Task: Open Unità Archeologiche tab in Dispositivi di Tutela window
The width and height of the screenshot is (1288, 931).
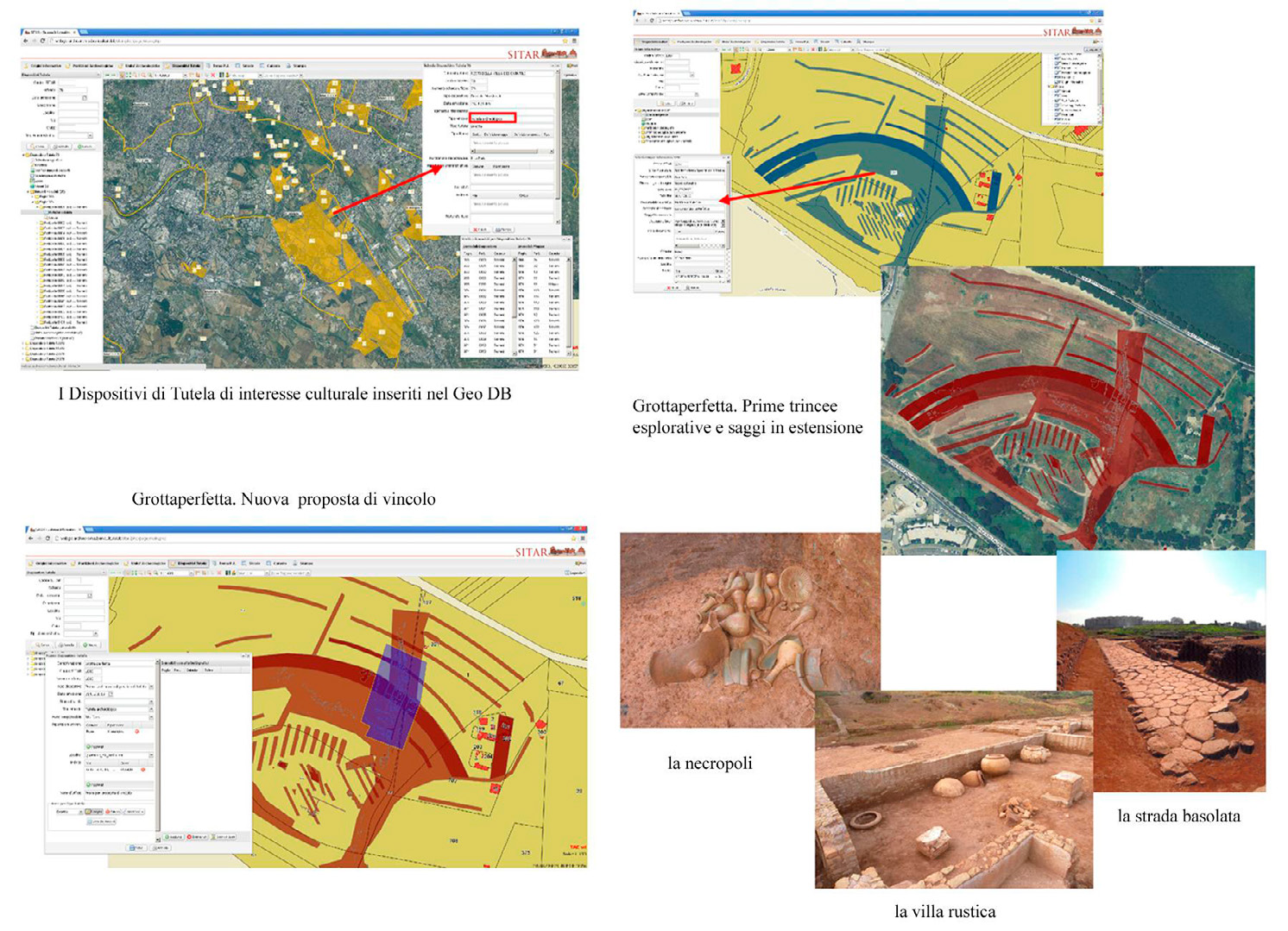Action: point(140,66)
